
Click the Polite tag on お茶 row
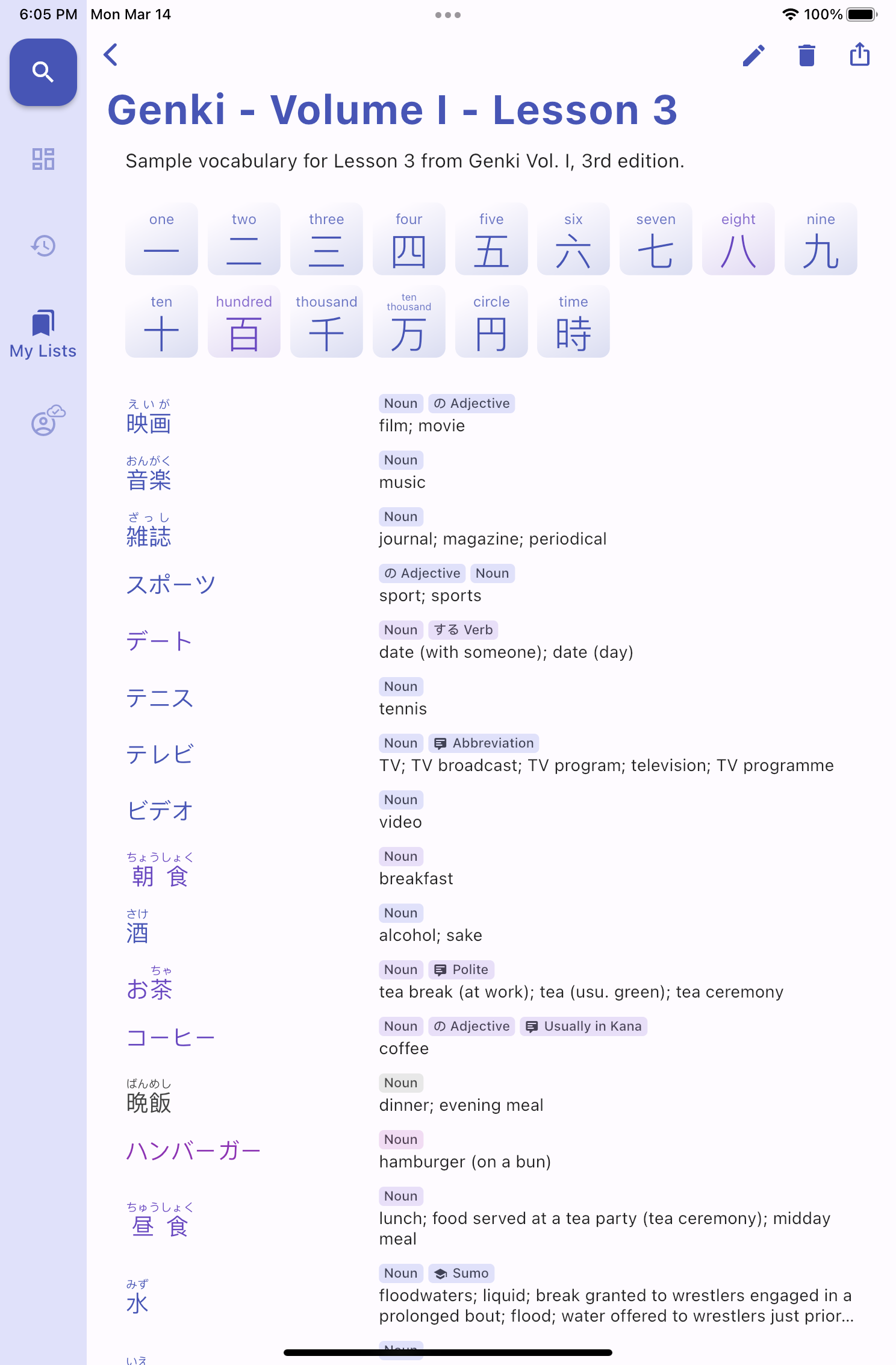click(461, 970)
